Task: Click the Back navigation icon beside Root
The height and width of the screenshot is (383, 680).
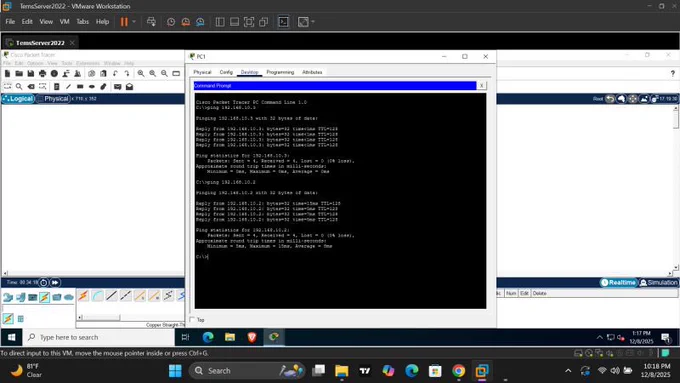Action: 610,99
